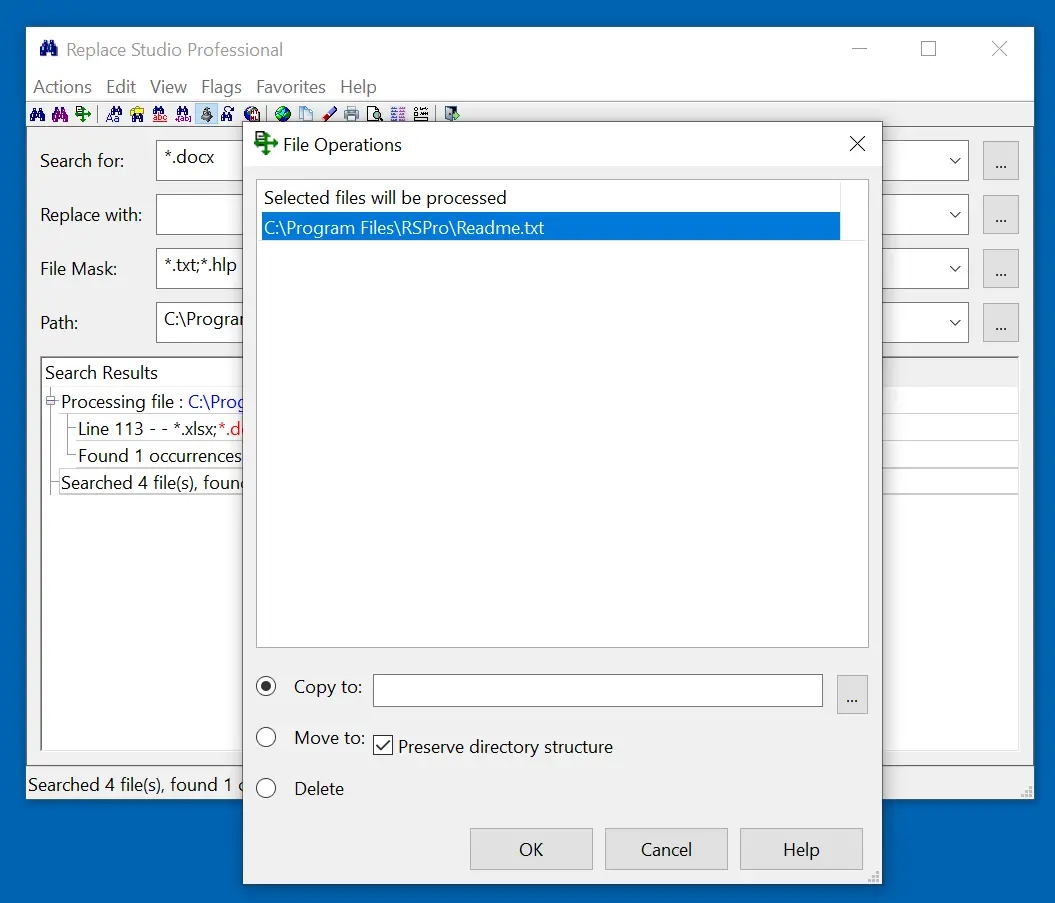
Task: Toggle the binoculars with yellow folder icon
Action: tap(137, 114)
